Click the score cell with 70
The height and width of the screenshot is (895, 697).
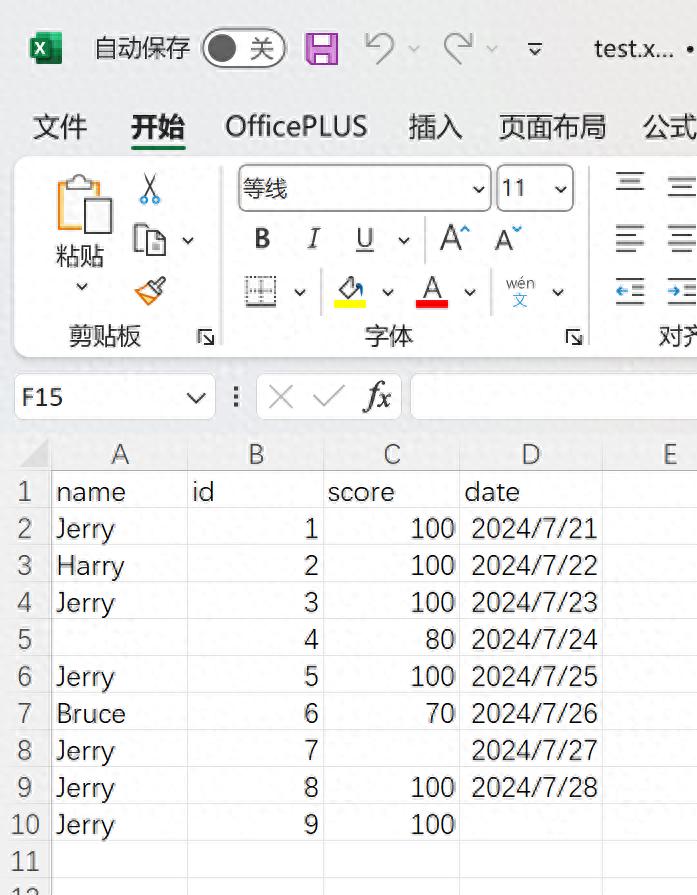click(392, 713)
